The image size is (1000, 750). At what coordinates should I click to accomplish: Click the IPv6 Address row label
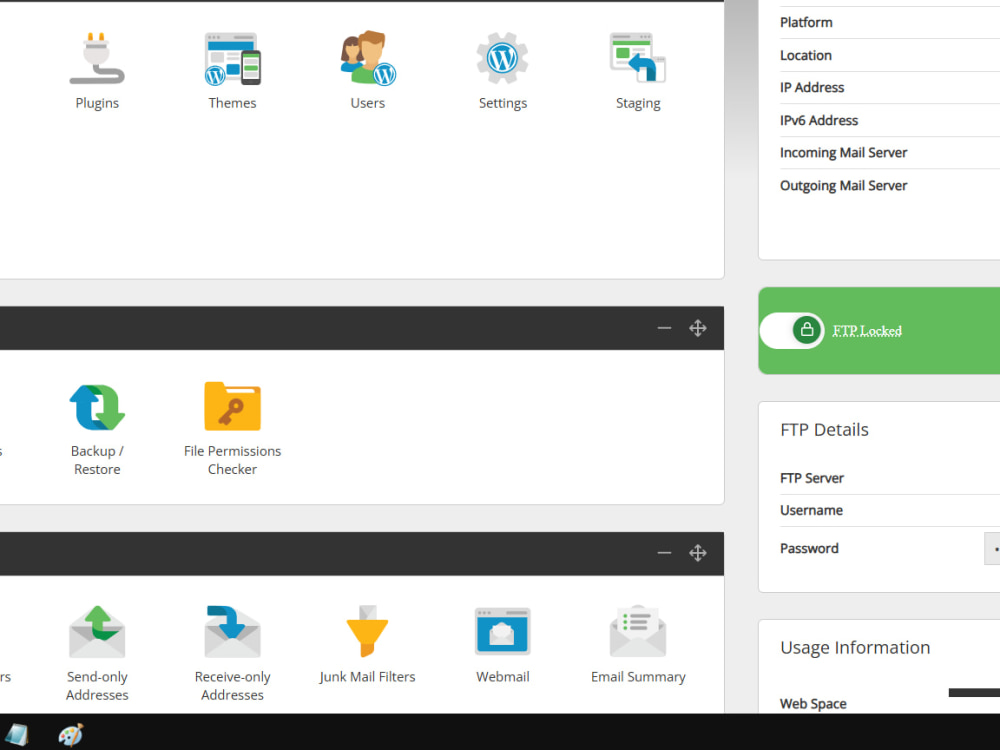(x=819, y=121)
